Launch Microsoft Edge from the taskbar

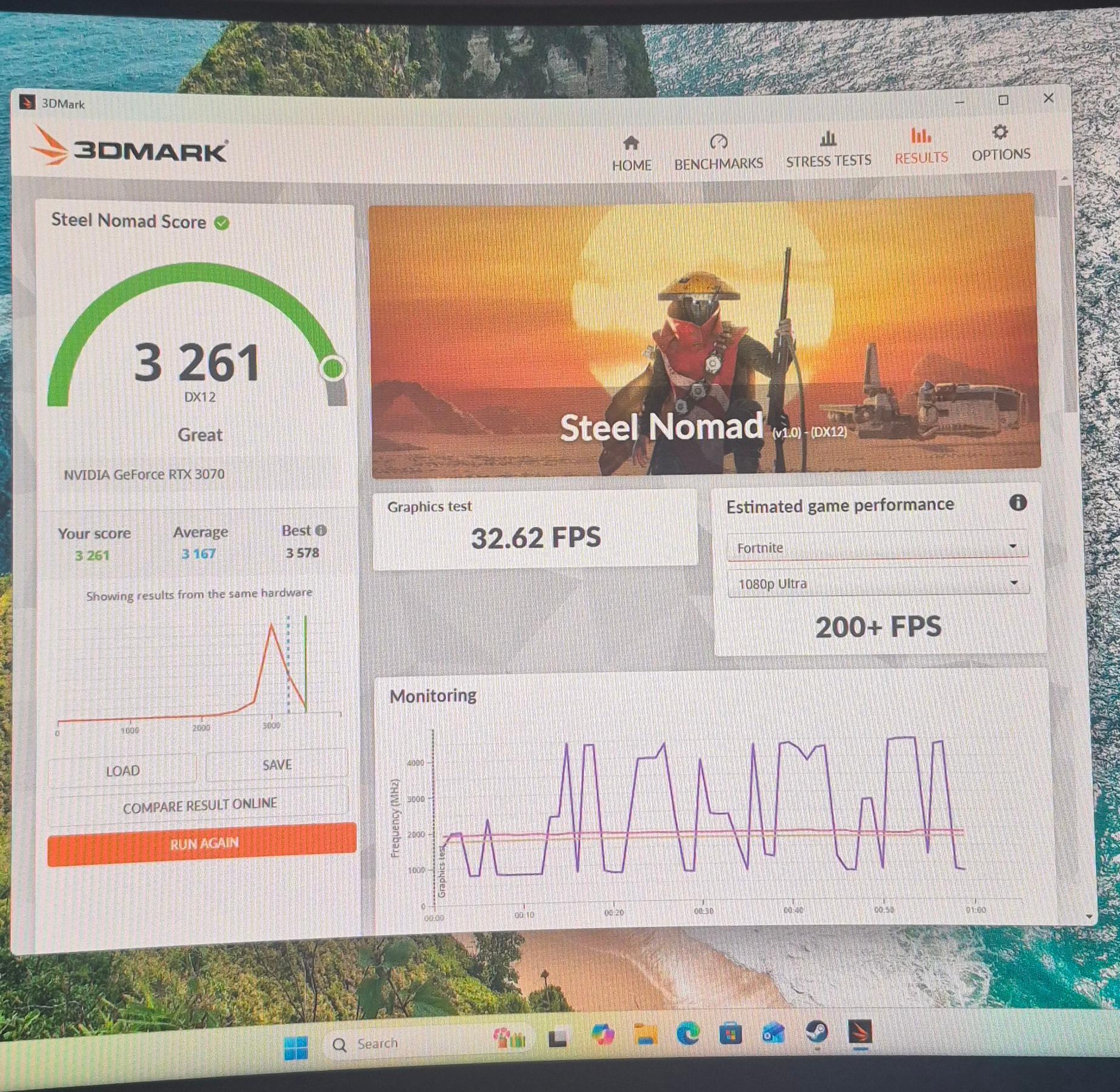point(688,1033)
